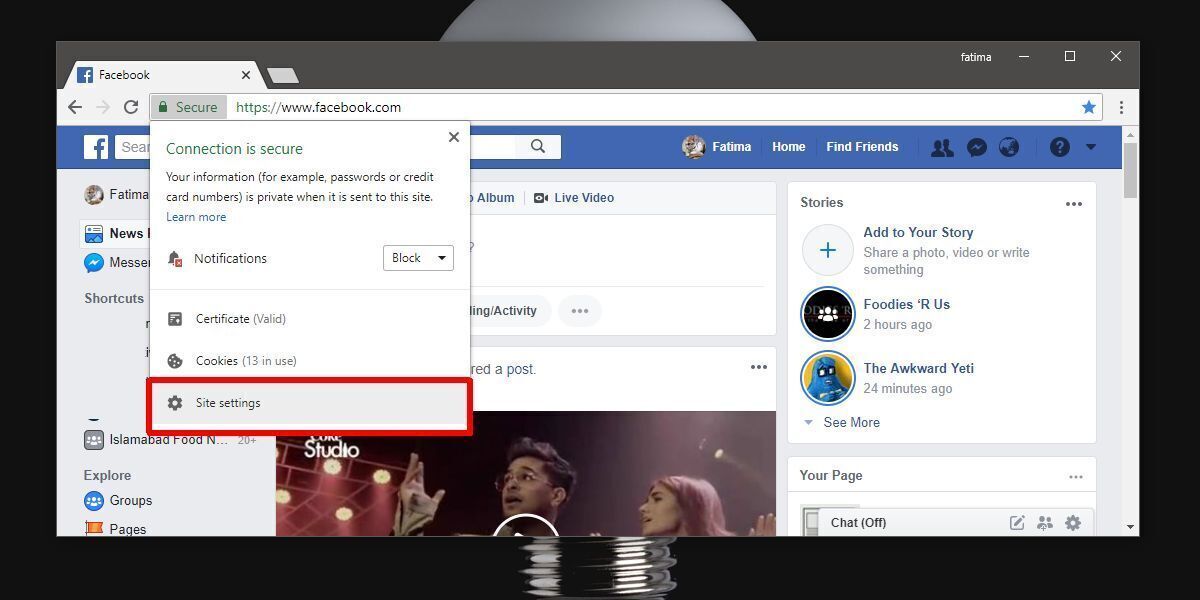Switch to the Facebook browser tab
The height and width of the screenshot is (600, 1200).
pos(125,74)
